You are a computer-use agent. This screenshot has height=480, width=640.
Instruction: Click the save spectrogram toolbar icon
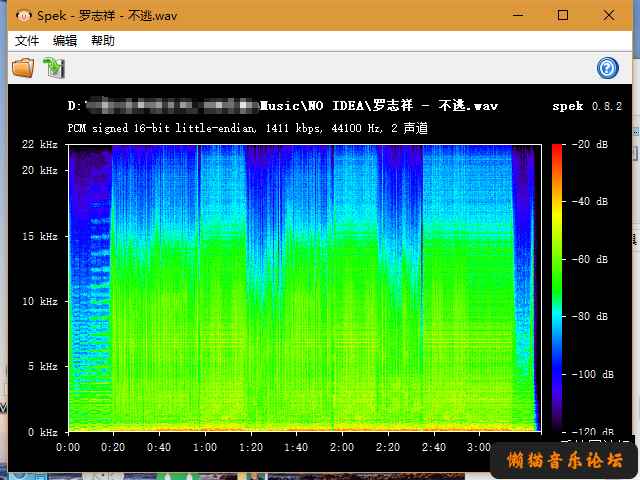(x=54, y=68)
